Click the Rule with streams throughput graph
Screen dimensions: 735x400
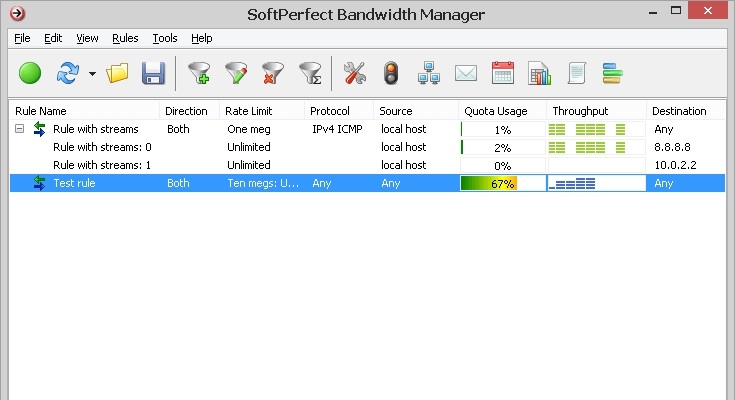coord(596,129)
